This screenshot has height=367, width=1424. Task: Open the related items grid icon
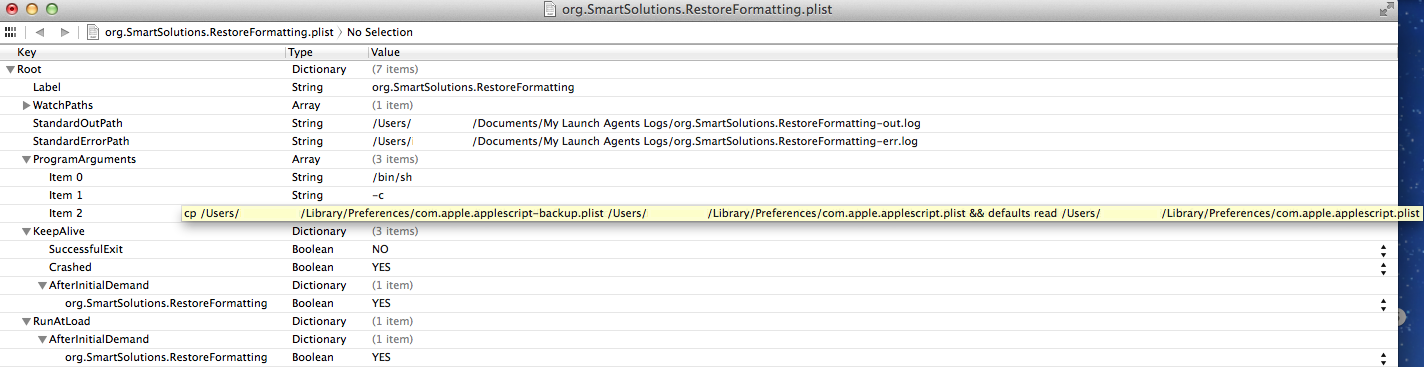click(10, 32)
